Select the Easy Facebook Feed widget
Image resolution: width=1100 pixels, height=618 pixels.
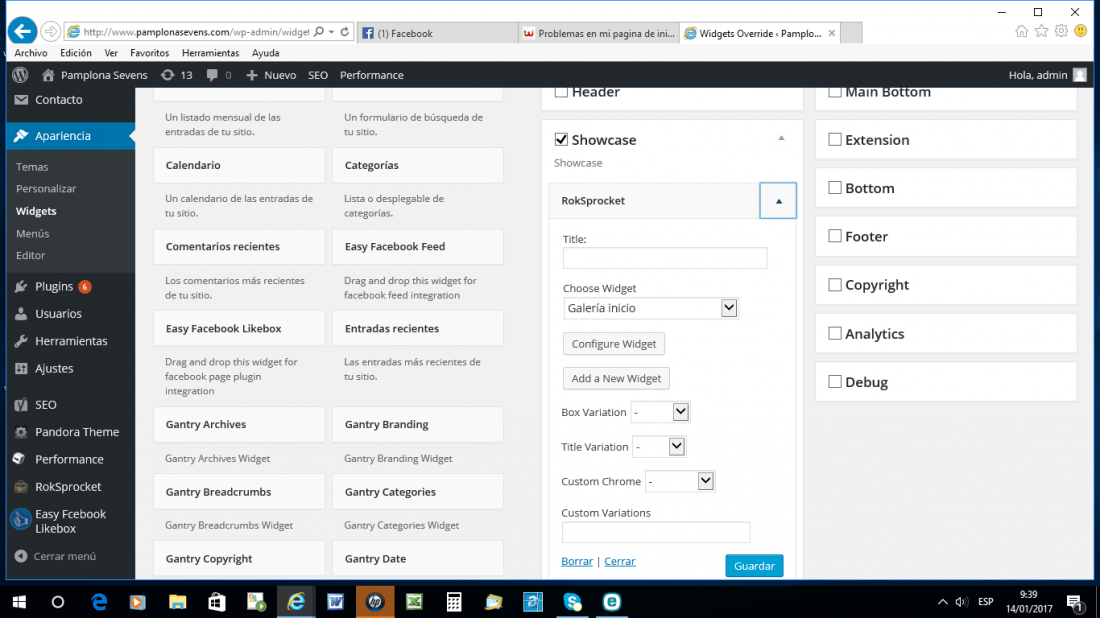click(417, 246)
